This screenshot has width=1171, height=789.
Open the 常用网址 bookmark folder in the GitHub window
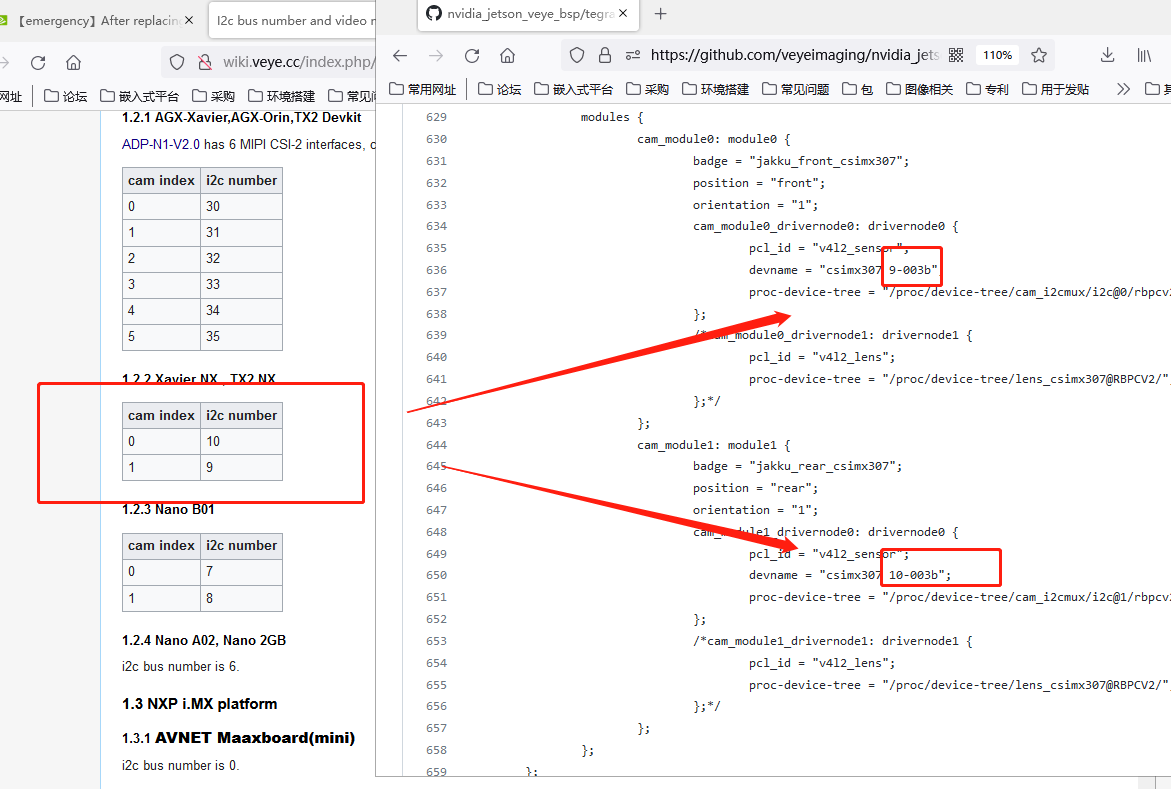click(x=423, y=89)
